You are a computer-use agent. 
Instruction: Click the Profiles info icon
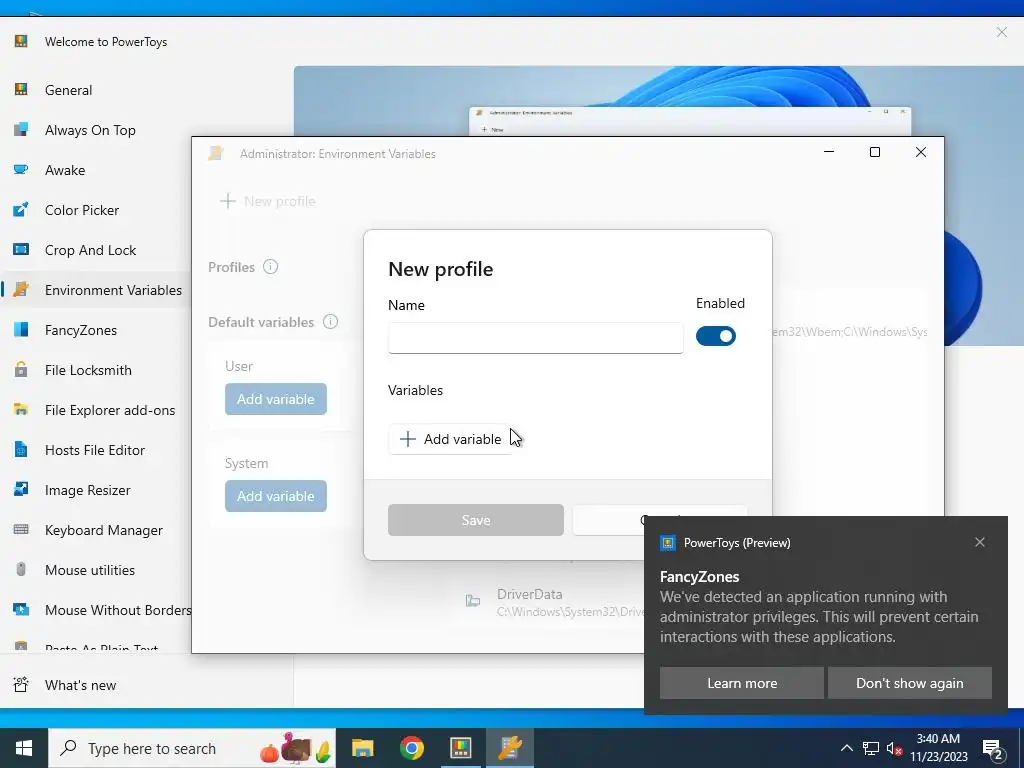click(x=270, y=266)
